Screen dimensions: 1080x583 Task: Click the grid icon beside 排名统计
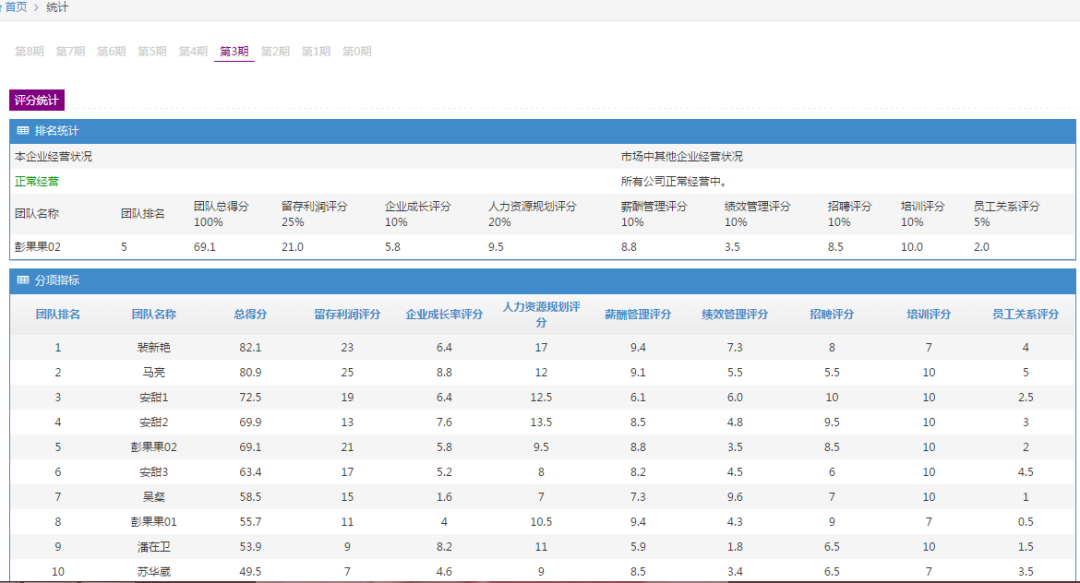pyautogui.click(x=23, y=131)
